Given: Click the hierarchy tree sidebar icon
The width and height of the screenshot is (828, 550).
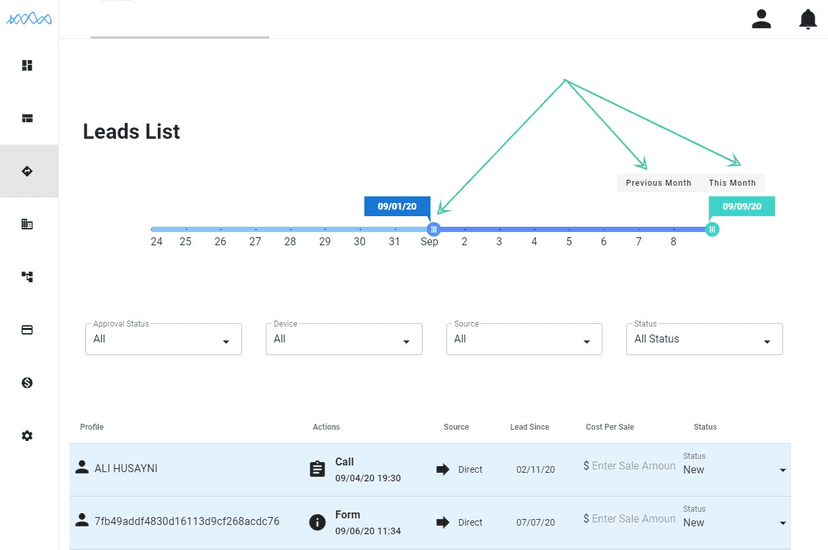Looking at the screenshot, I should point(27,277).
